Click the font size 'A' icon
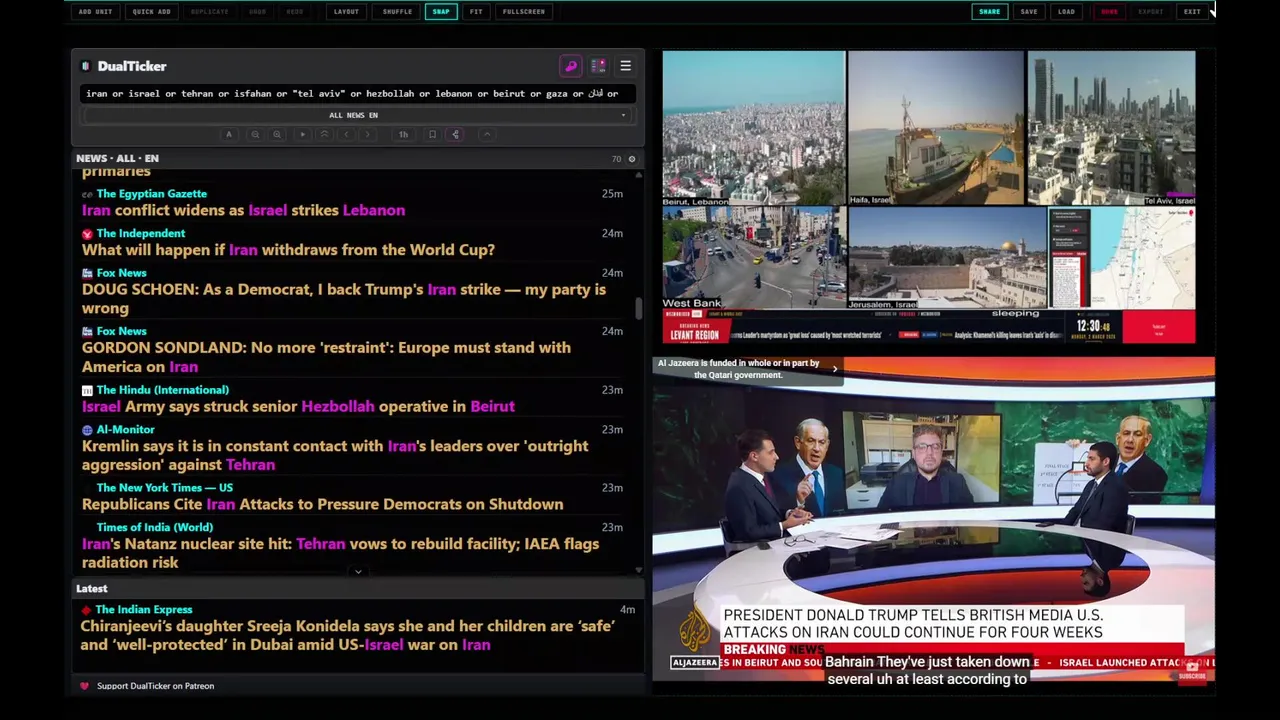 (x=229, y=134)
